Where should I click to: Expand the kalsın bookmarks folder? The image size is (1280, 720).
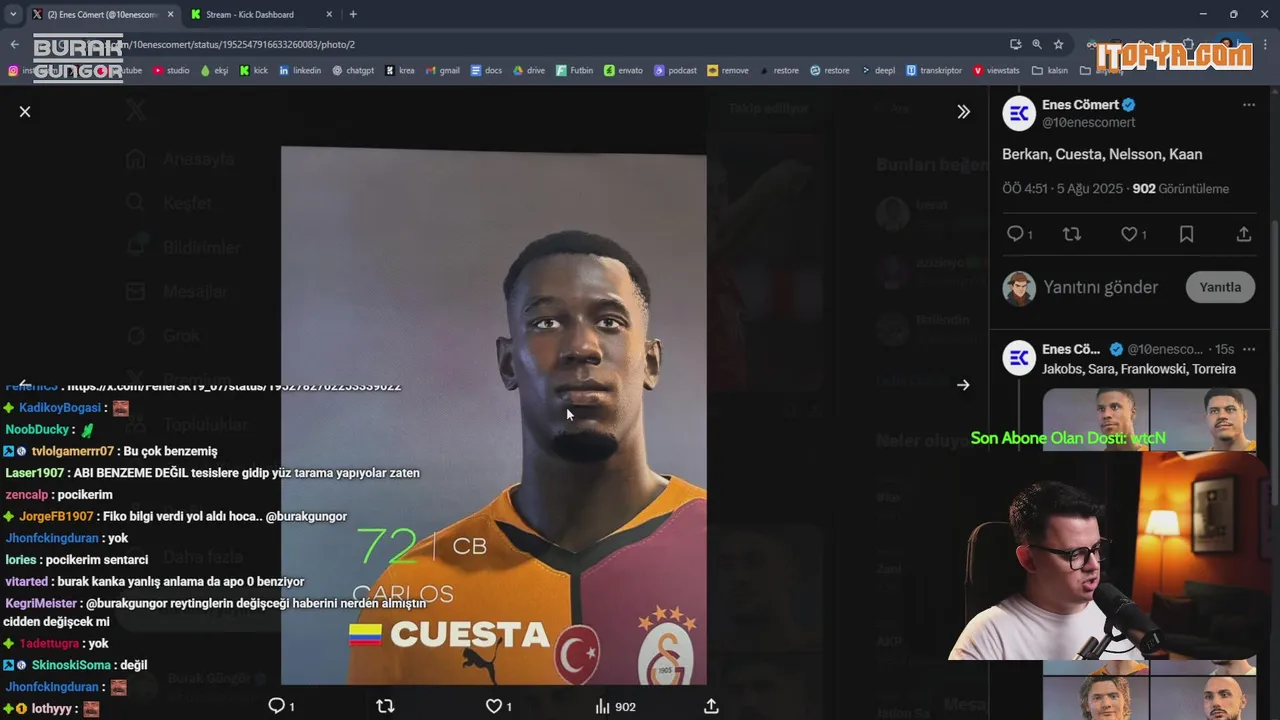(1050, 71)
